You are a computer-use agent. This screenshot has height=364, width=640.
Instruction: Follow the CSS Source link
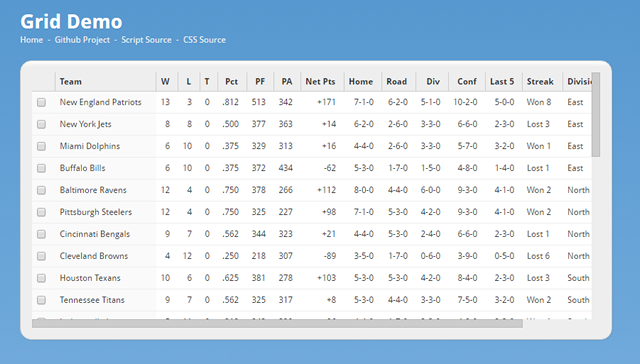tap(204, 40)
